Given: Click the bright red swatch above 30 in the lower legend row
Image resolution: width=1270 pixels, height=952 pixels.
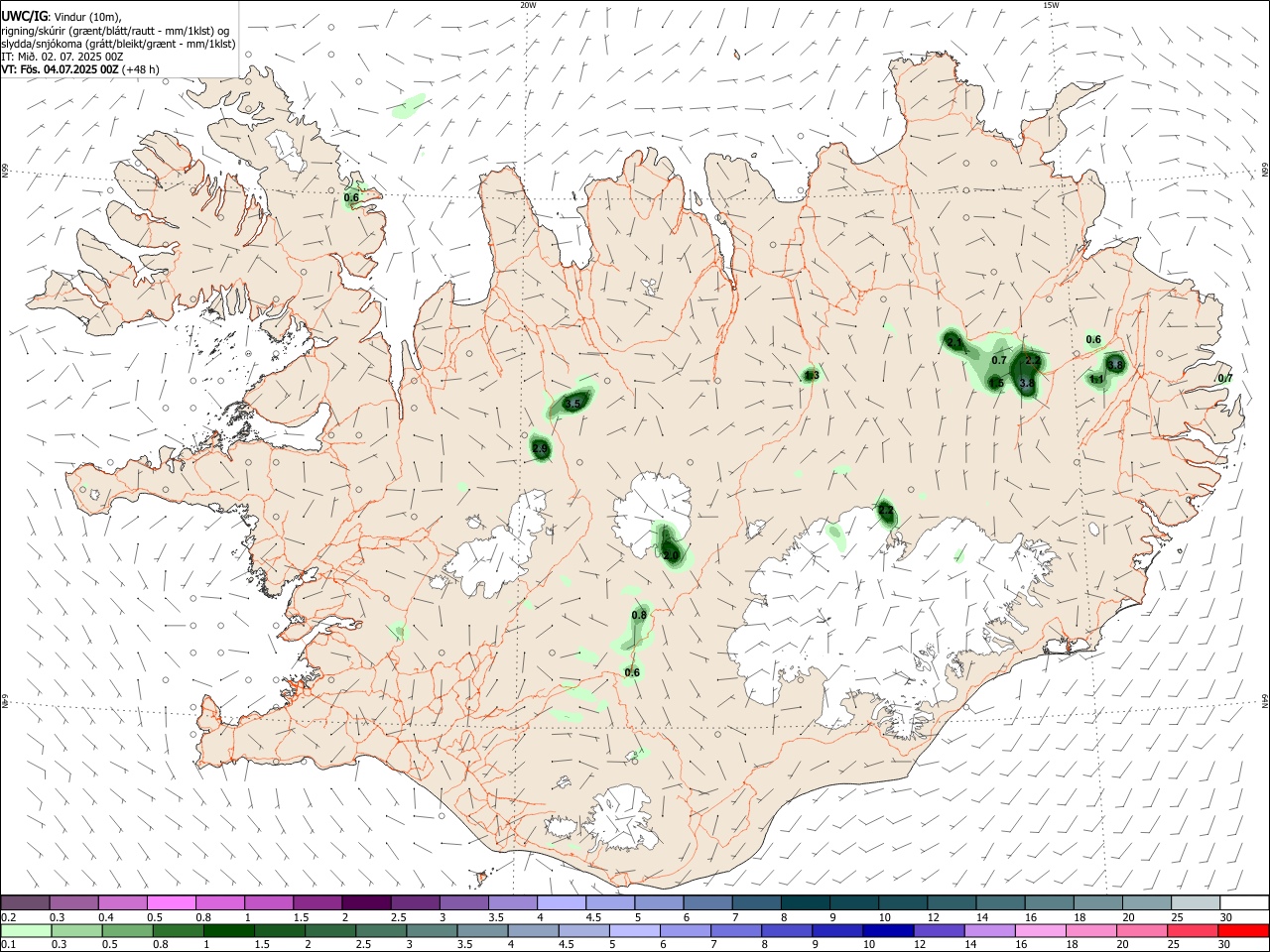Looking at the screenshot, I should [1242, 930].
